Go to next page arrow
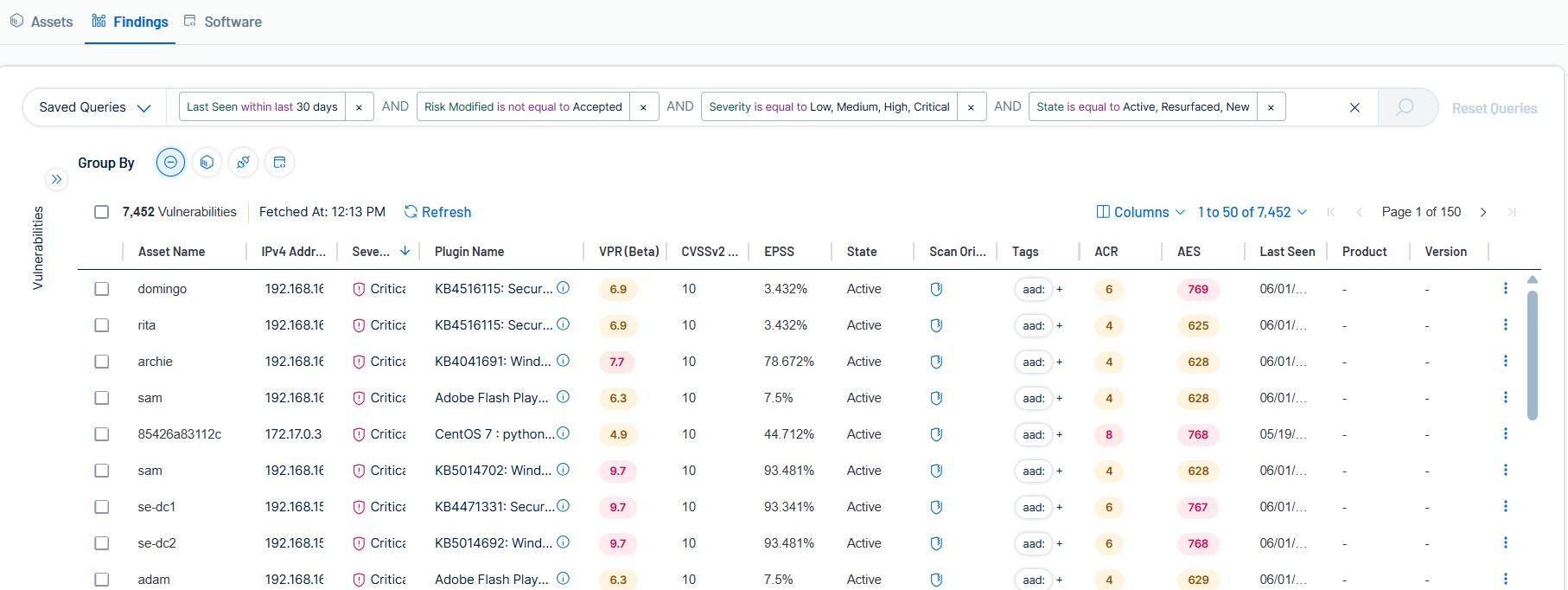 (x=1483, y=212)
